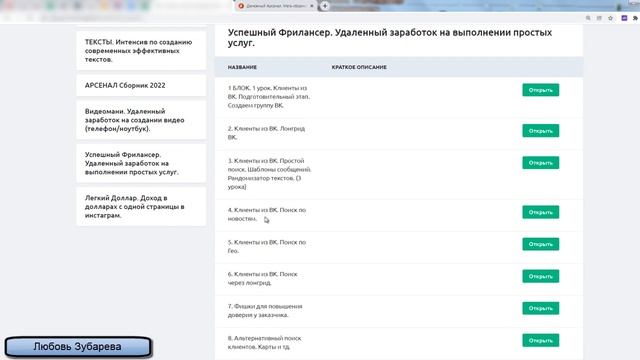Click lesson title 8. Альтернативный поиск клиентов
The image size is (640, 360).
(x=264, y=342)
